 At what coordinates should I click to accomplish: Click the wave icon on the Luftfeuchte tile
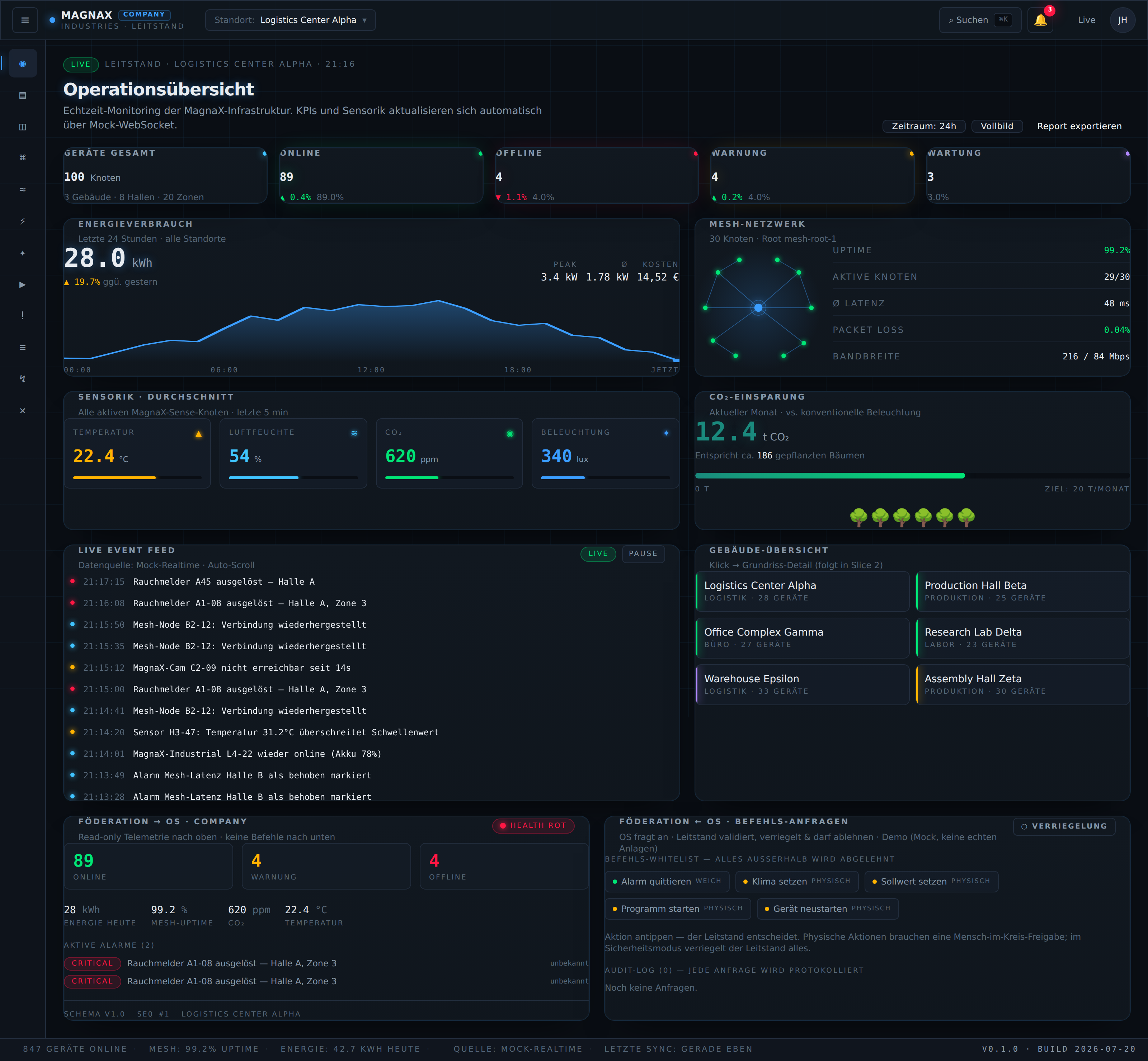[354, 433]
